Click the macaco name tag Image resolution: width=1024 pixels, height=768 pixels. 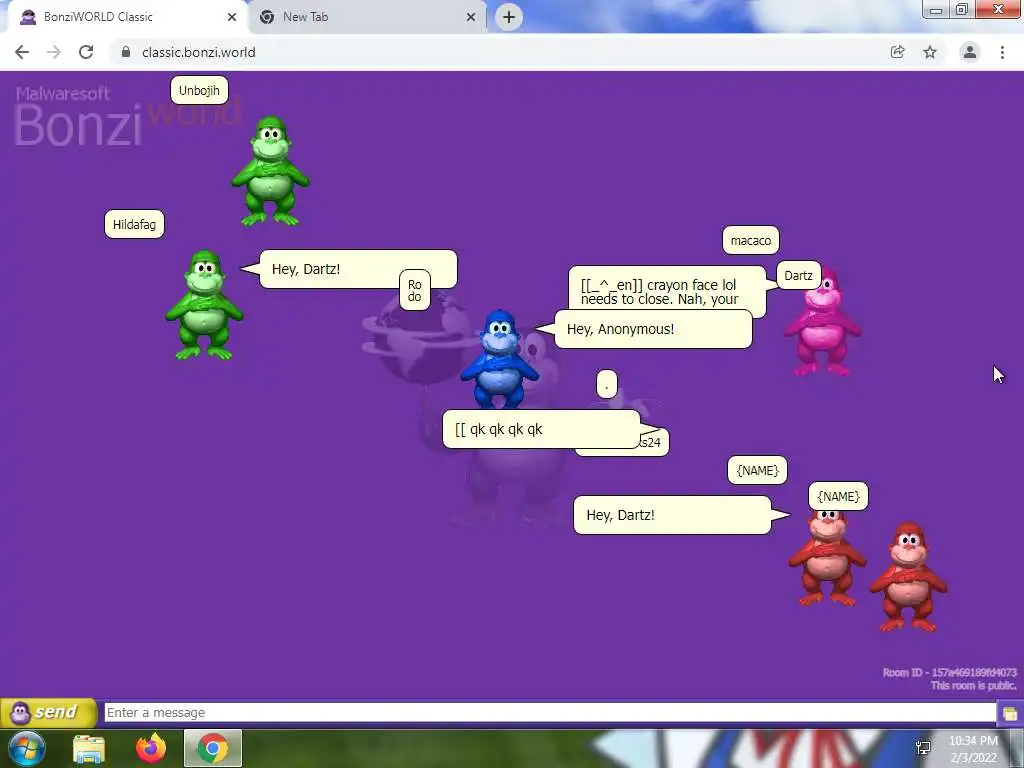[x=751, y=240]
